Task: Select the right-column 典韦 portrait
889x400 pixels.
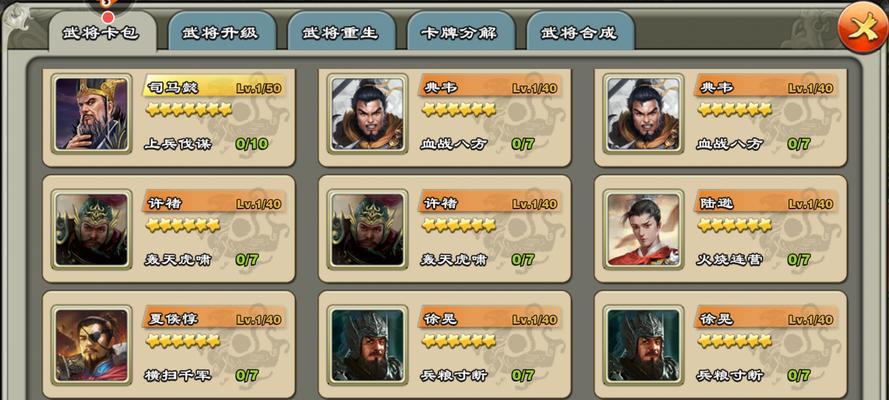Action: (x=644, y=114)
